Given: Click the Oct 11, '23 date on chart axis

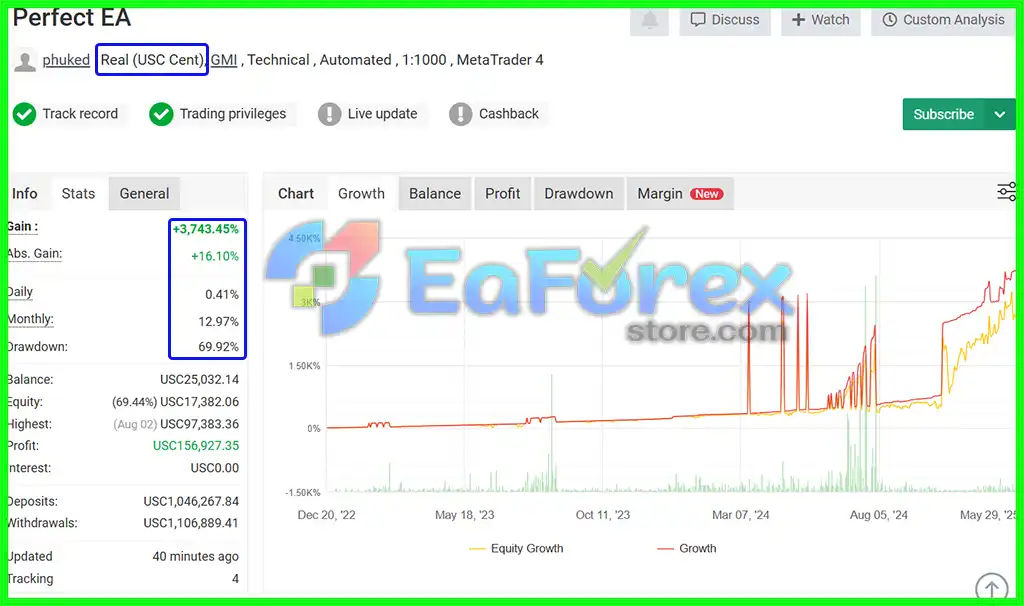Looking at the screenshot, I should click(x=603, y=515).
